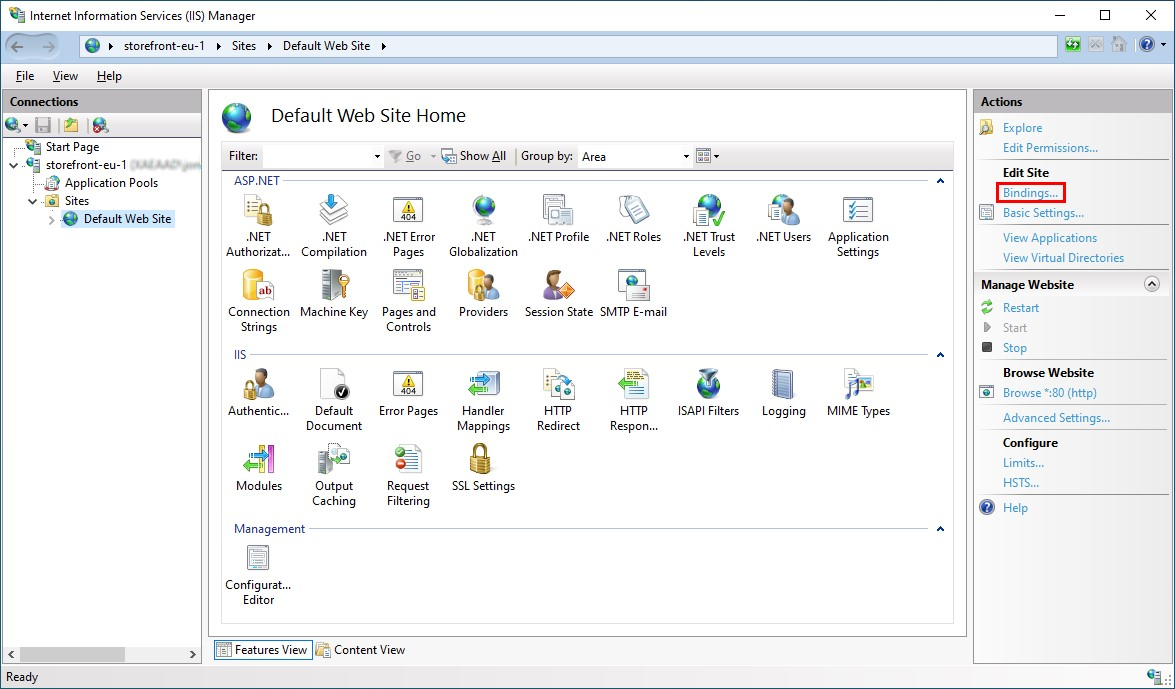Image resolution: width=1175 pixels, height=689 pixels.
Task: Open the Logging feature icon
Action: (783, 386)
